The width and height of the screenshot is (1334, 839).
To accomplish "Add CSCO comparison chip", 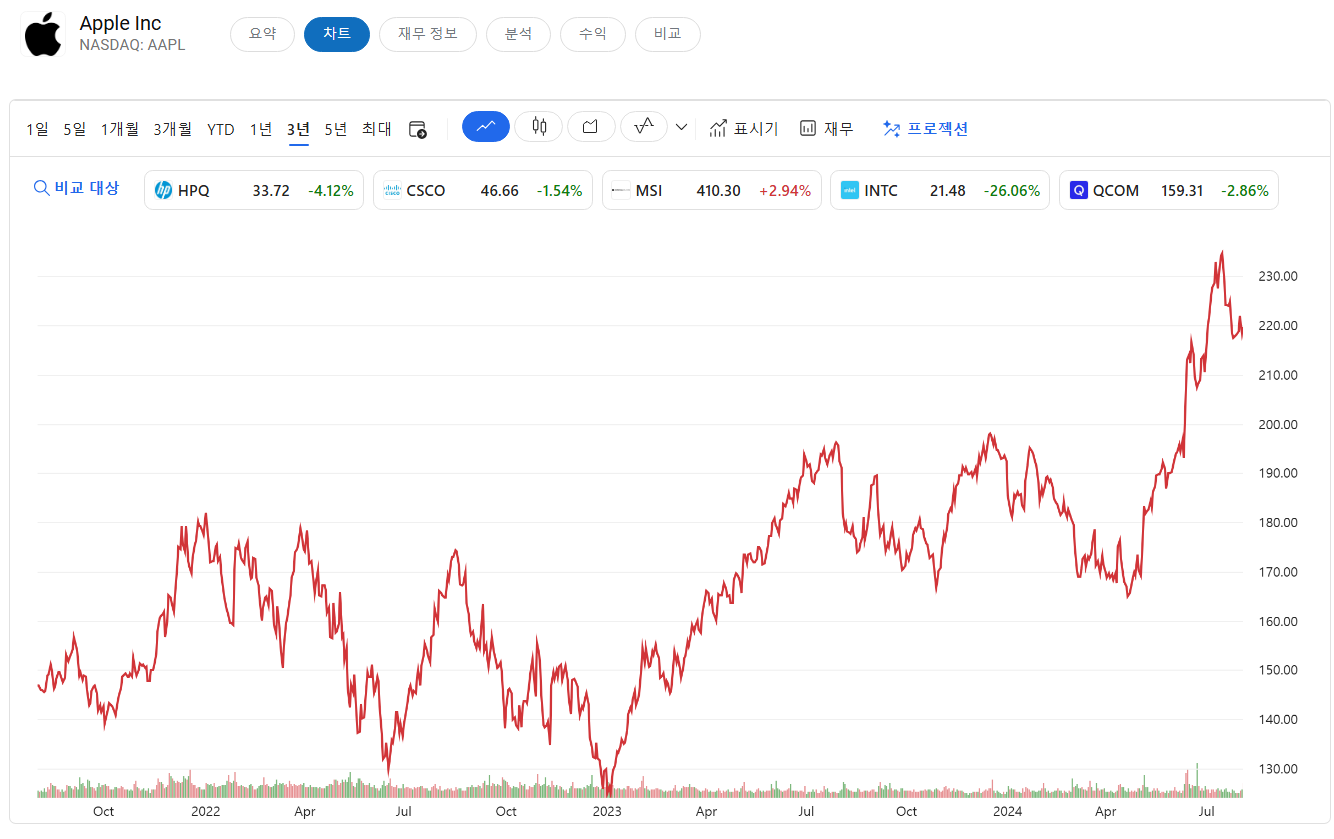I will (483, 190).
